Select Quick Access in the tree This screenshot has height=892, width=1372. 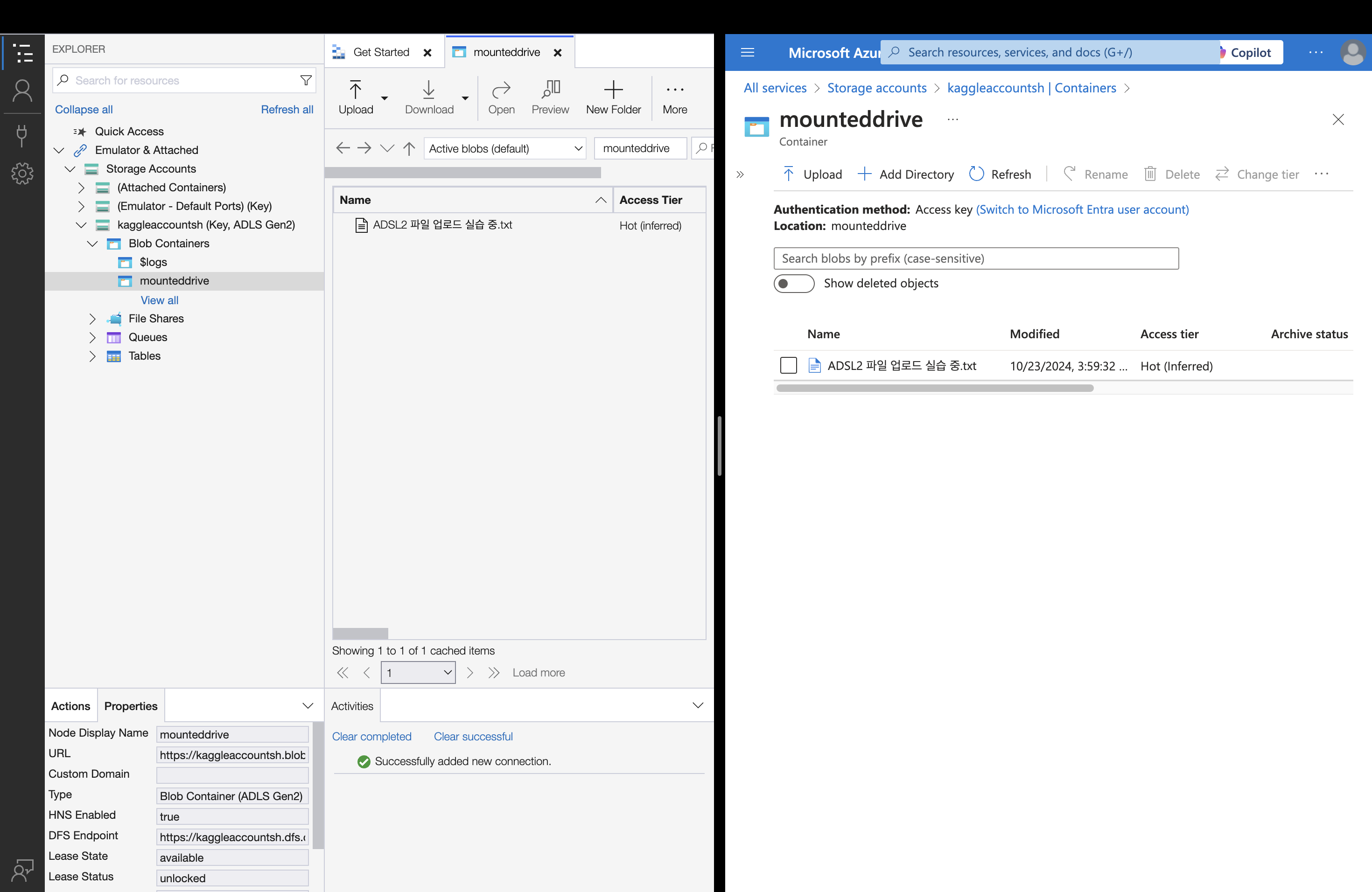(129, 132)
